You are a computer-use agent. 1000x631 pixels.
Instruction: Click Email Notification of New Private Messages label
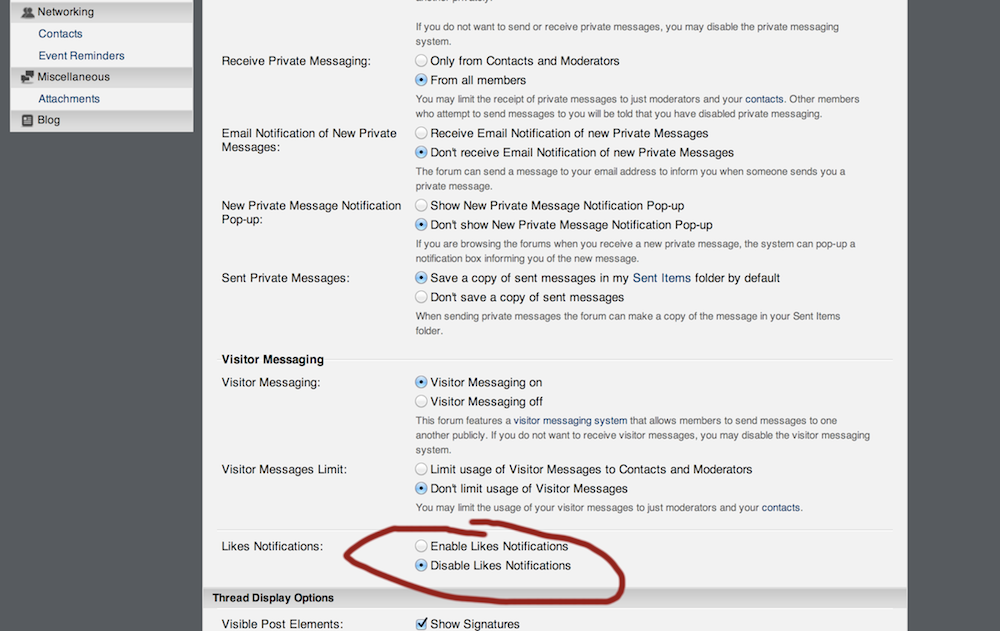[x=309, y=140]
